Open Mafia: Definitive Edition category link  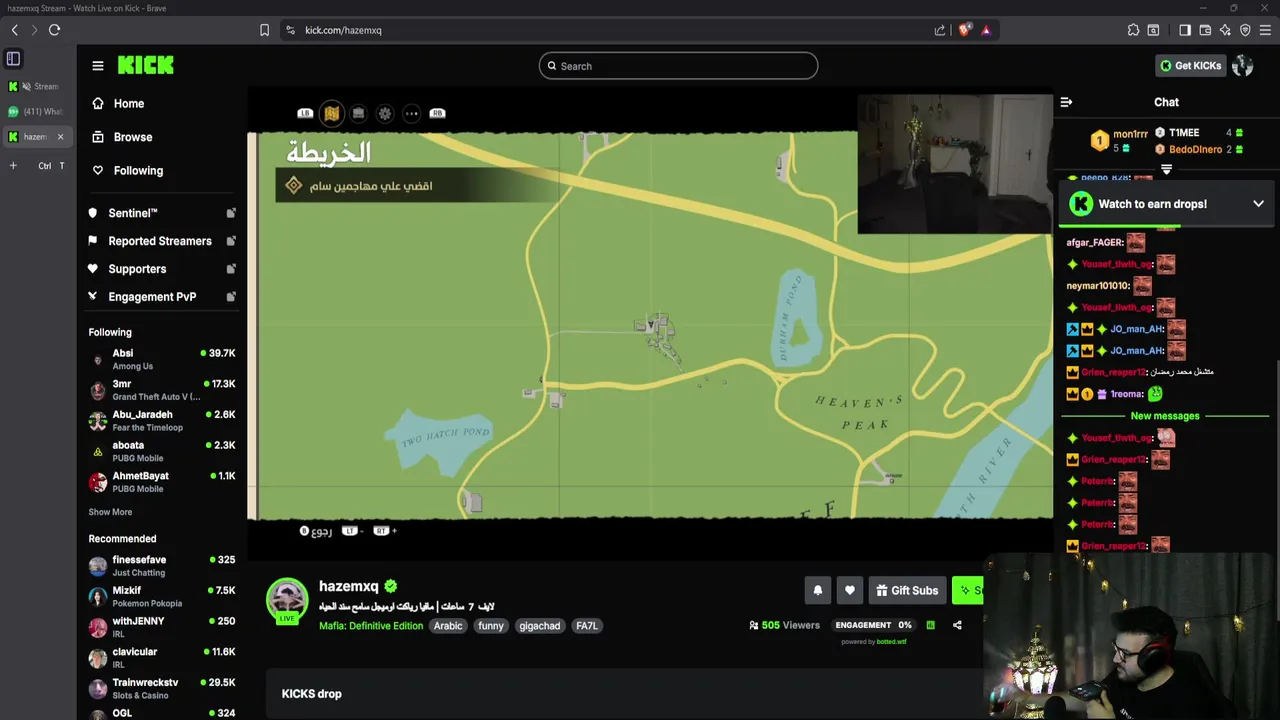[x=371, y=626]
